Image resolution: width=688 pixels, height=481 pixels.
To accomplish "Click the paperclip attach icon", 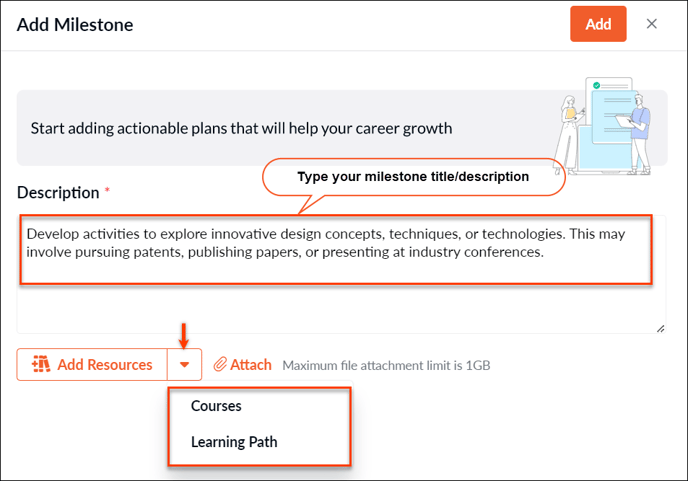I will (x=220, y=364).
